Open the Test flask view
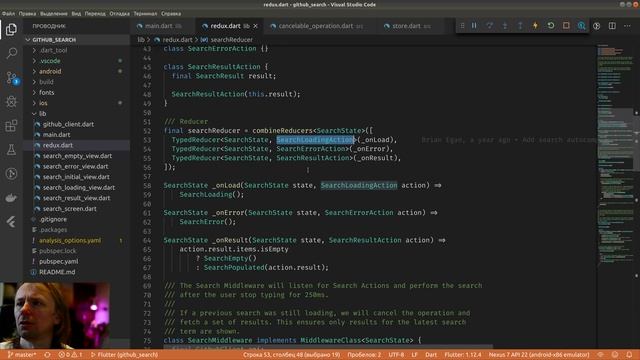This screenshot has width=640, height=360. point(11,149)
